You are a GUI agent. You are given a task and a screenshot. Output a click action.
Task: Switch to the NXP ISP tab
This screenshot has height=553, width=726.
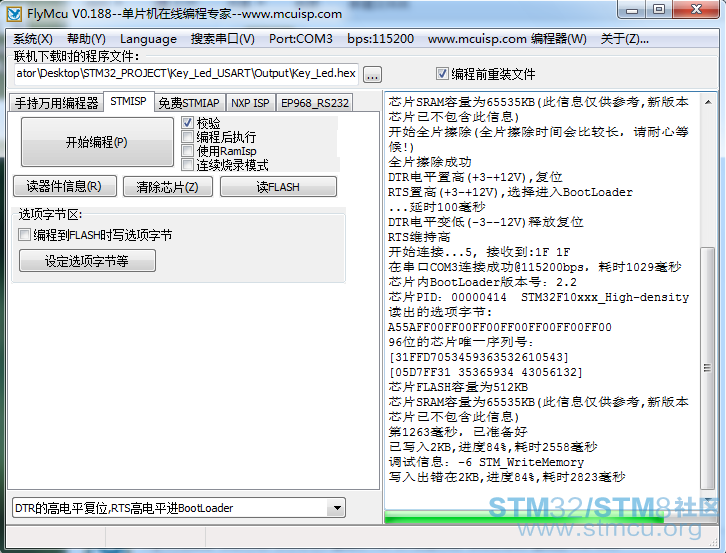tap(250, 103)
